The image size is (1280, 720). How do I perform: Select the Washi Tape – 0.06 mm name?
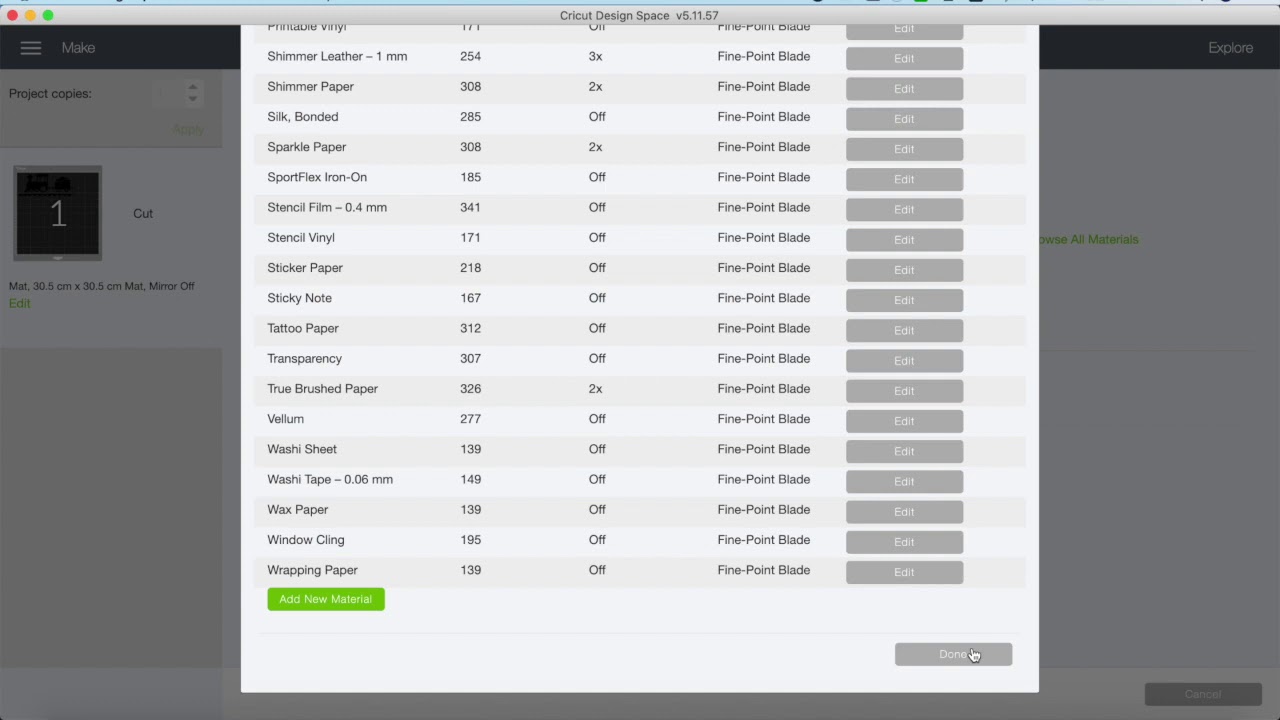[x=330, y=479]
